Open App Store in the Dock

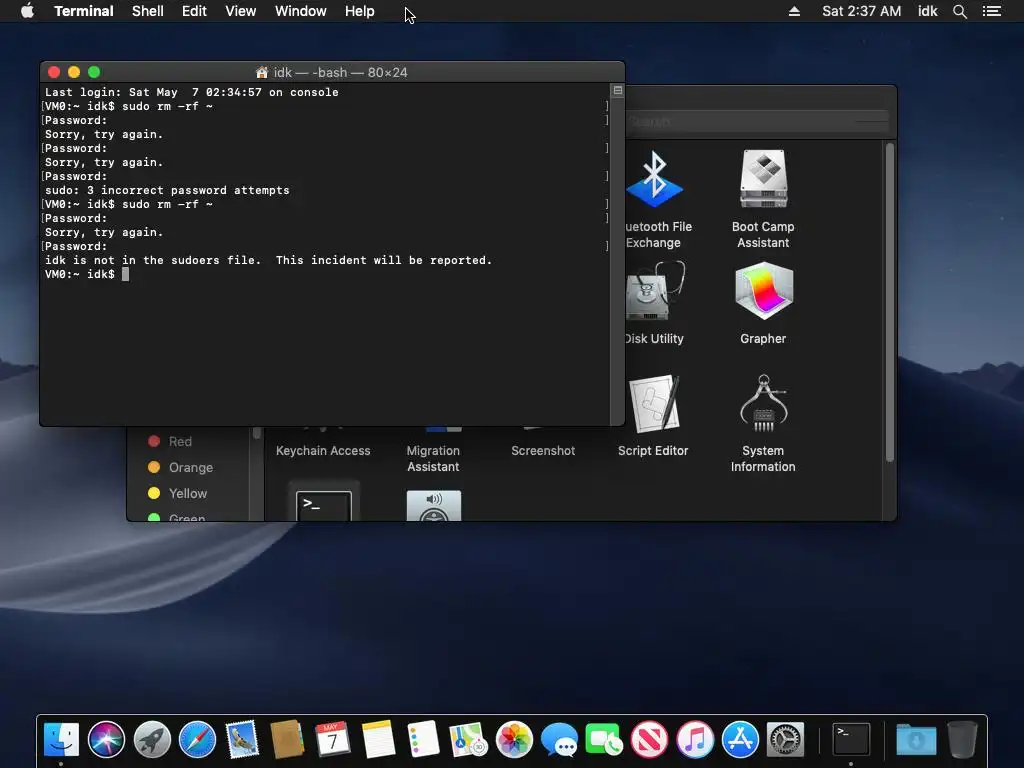click(x=740, y=739)
